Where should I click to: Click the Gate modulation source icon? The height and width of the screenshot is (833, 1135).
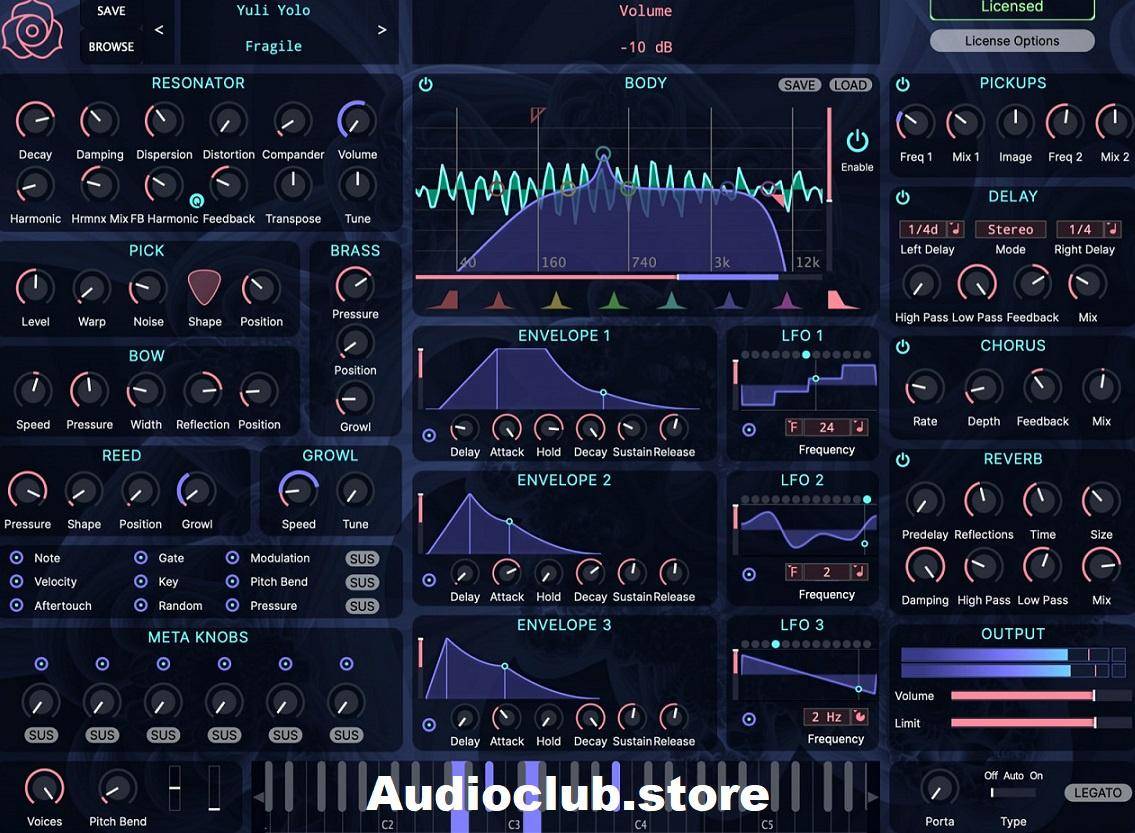coord(141,558)
